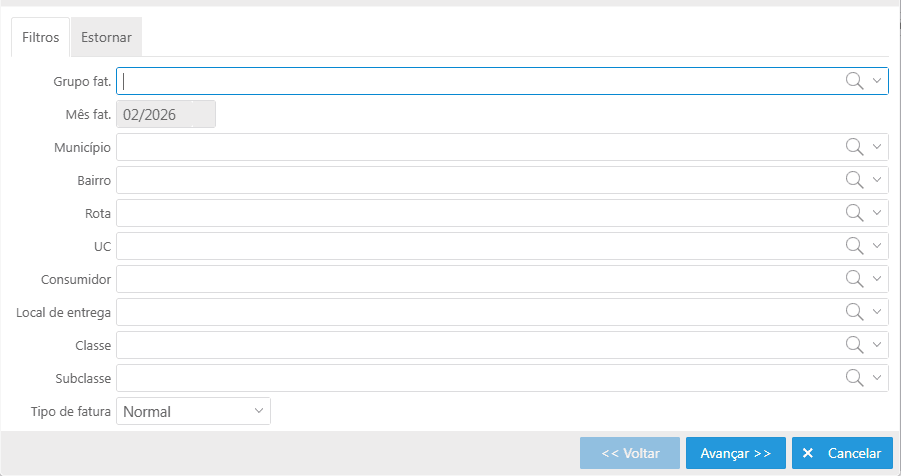The width and height of the screenshot is (901, 476).
Task: Expand the Subclasse dropdown chevron
Action: [877, 378]
